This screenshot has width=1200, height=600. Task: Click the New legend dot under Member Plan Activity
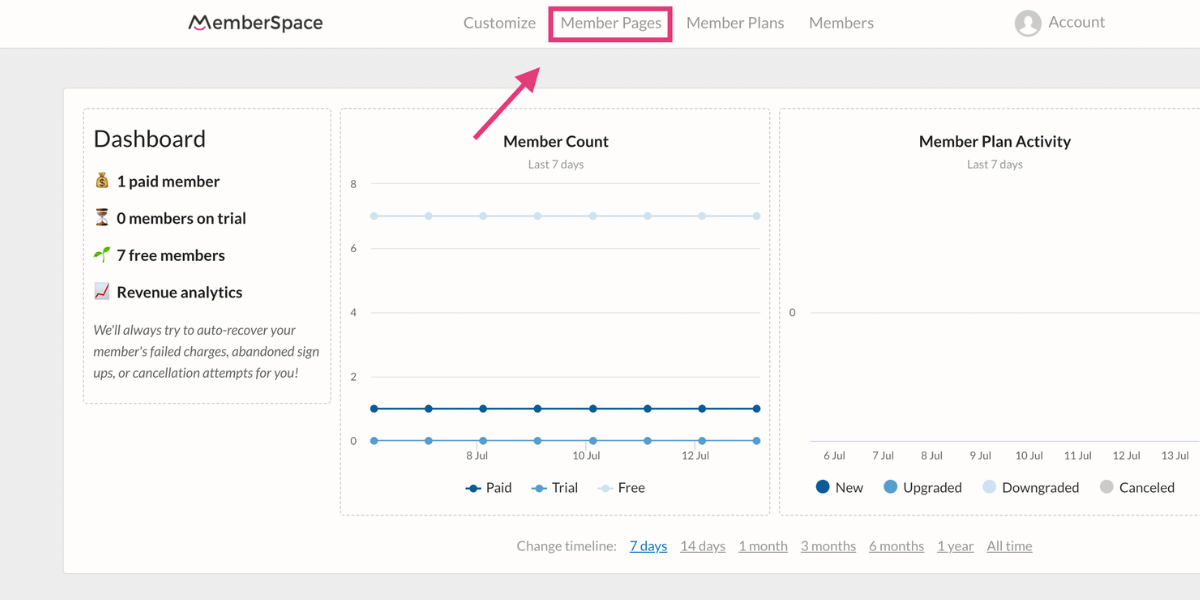point(822,487)
